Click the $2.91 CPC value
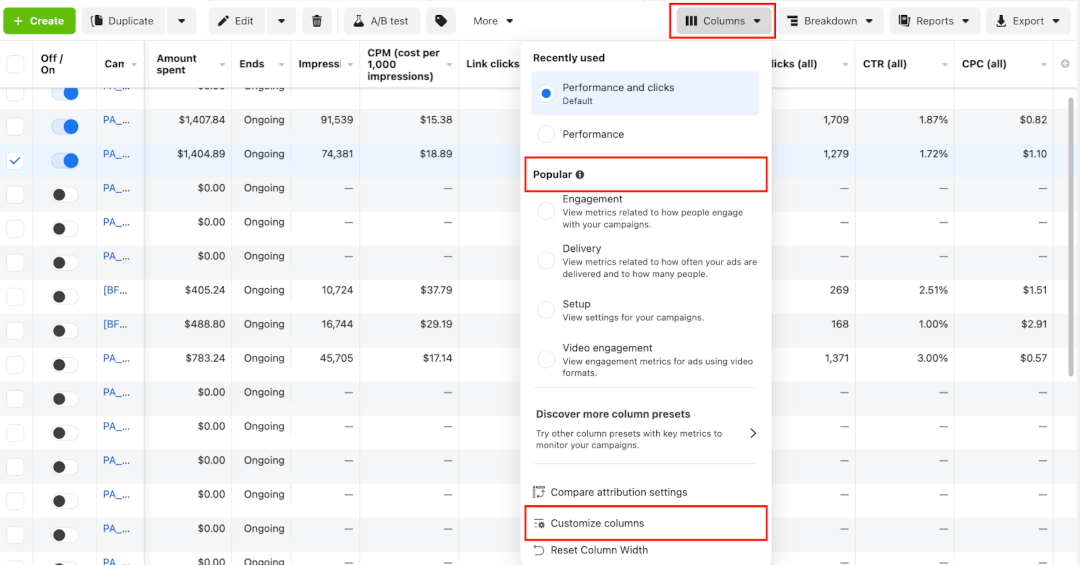Screen dimensions: 1080x565 point(1035,324)
